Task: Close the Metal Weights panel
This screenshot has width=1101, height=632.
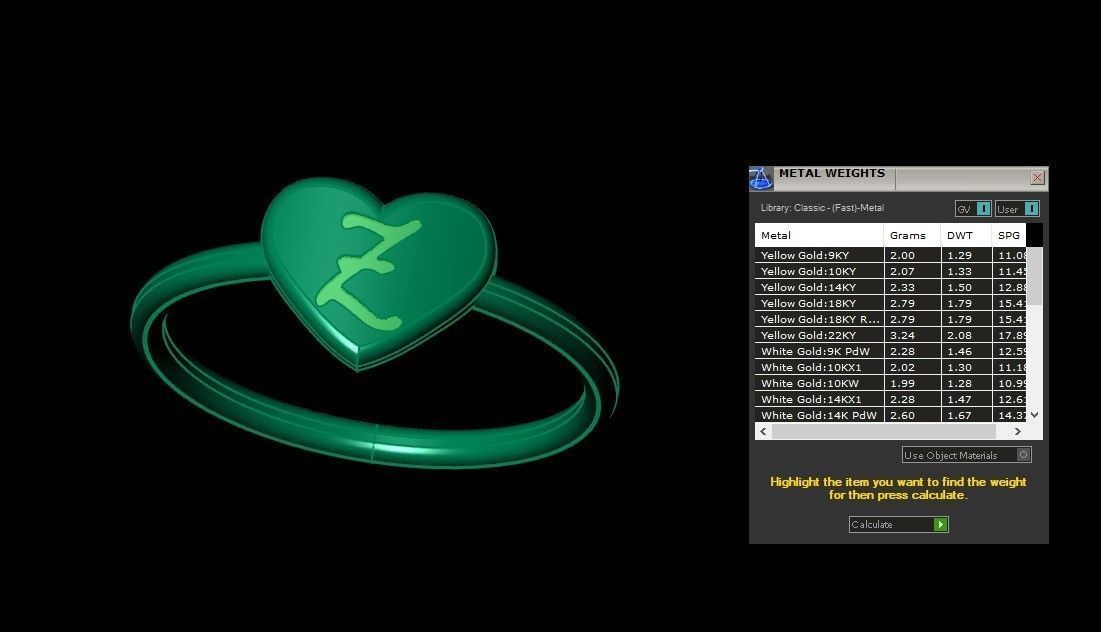Action: [1037, 178]
